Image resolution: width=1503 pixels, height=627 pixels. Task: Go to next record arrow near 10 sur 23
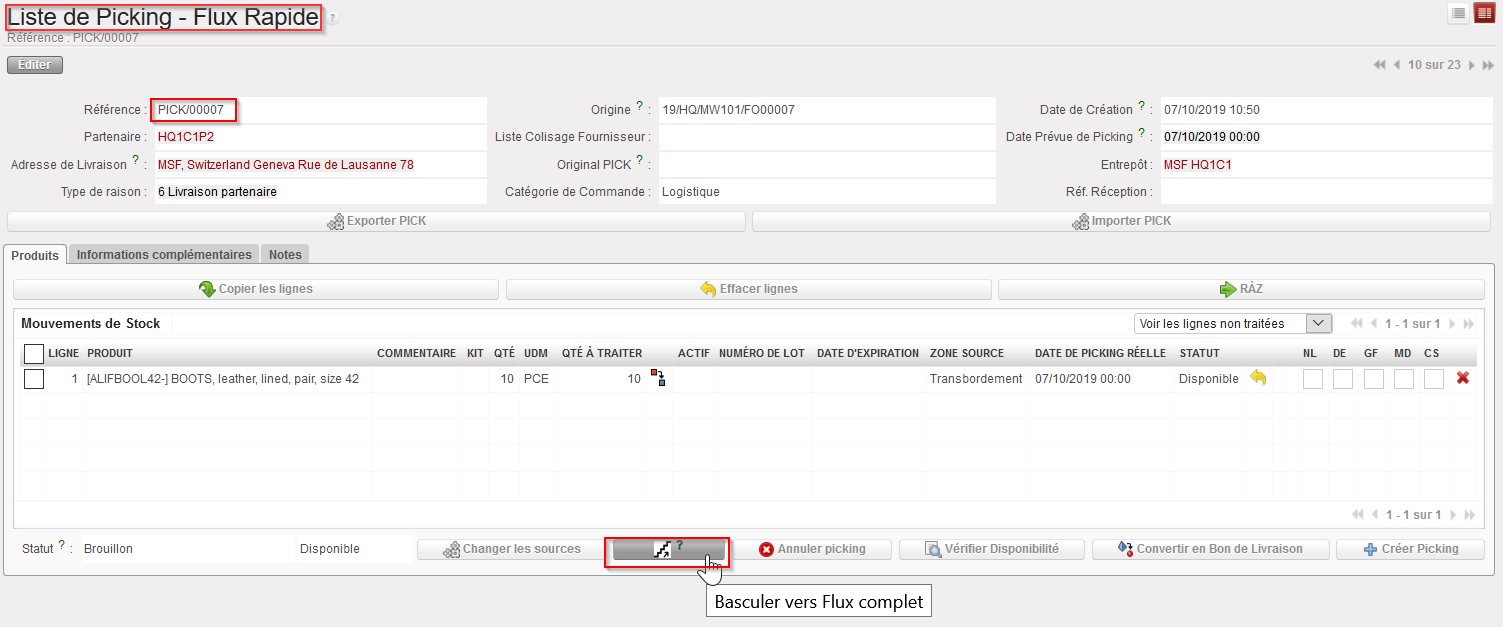pyautogui.click(x=1471, y=65)
